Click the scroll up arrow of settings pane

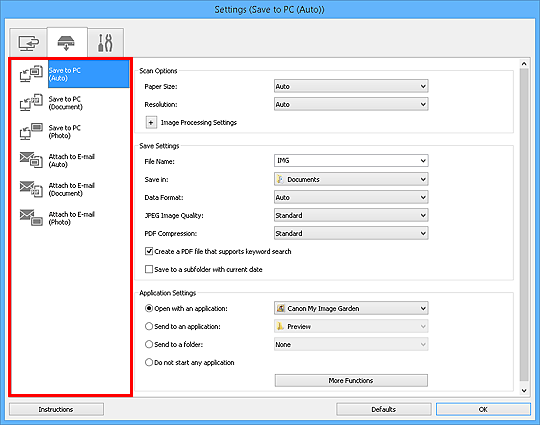pos(524,64)
